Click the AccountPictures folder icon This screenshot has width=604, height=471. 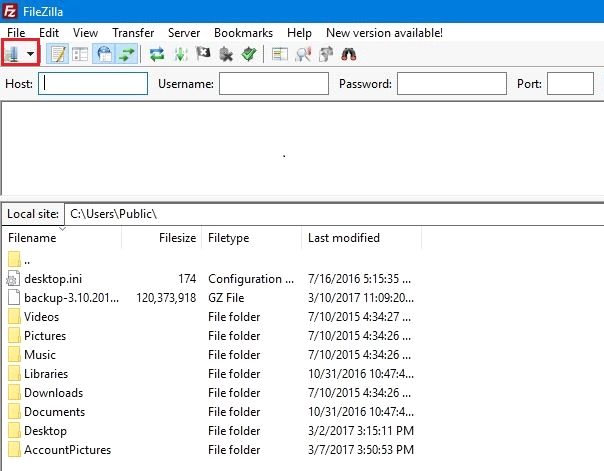pos(14,450)
